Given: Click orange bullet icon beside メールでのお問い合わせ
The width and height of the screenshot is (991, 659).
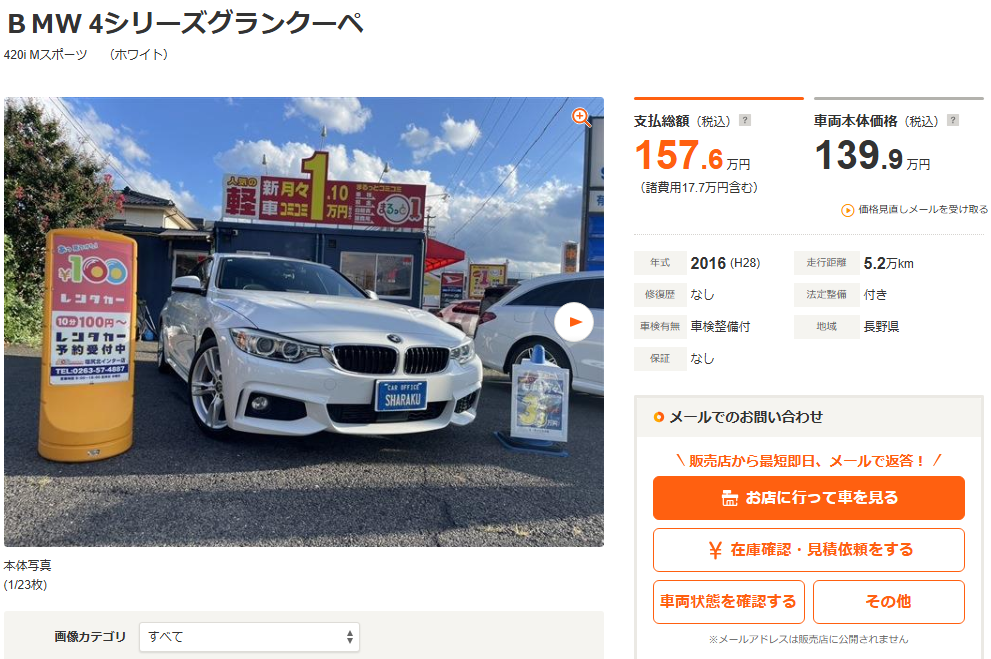Looking at the screenshot, I should (x=659, y=417).
